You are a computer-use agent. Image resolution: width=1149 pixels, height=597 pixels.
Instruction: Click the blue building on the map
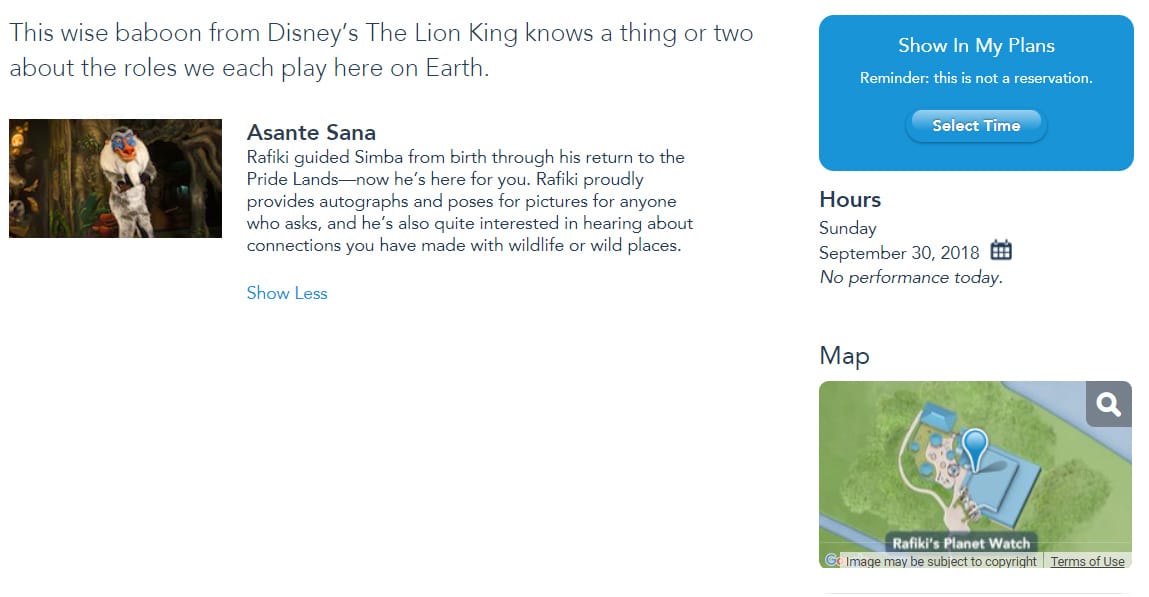tap(1000, 485)
